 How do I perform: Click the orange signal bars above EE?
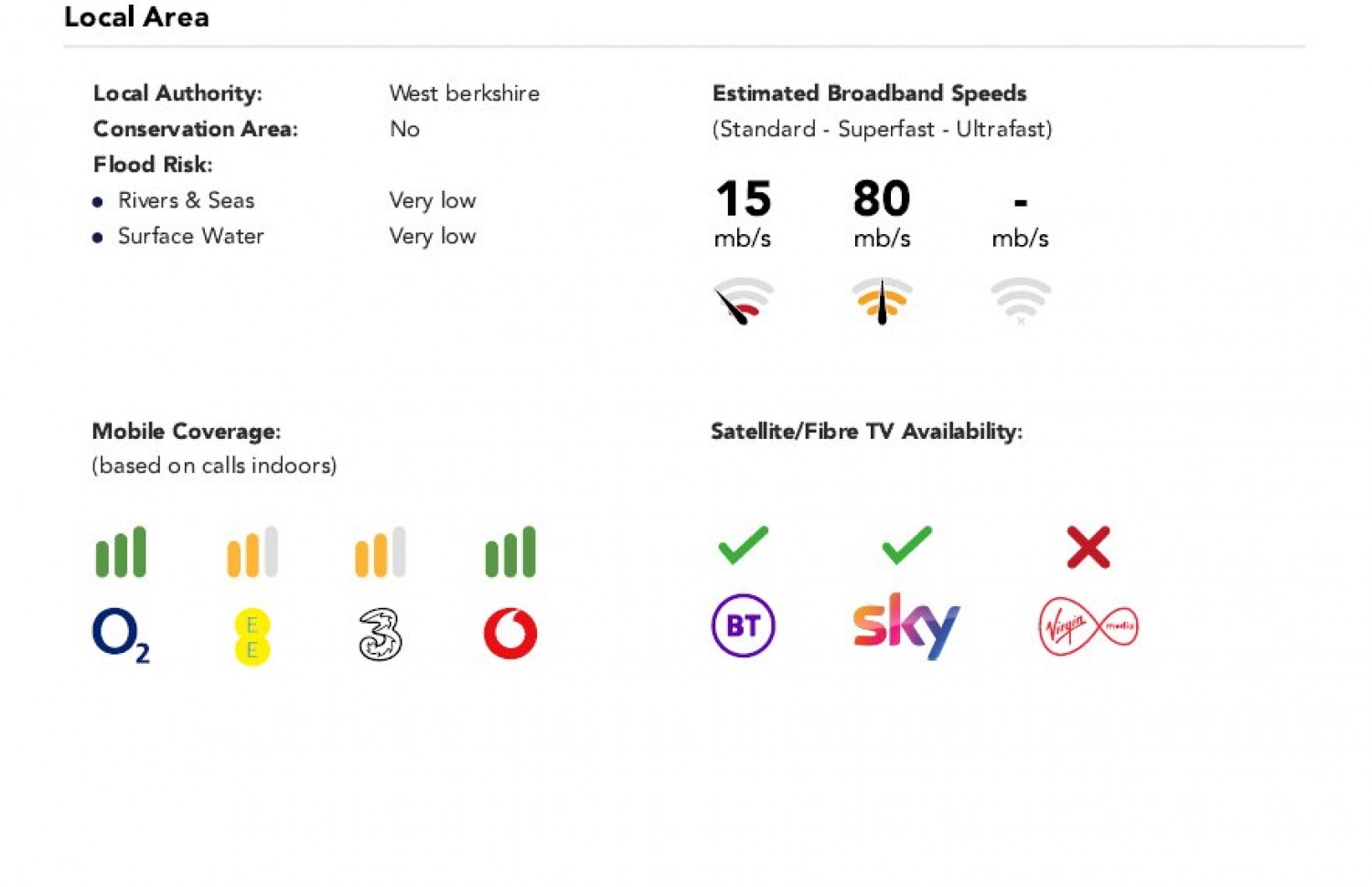pos(252,551)
